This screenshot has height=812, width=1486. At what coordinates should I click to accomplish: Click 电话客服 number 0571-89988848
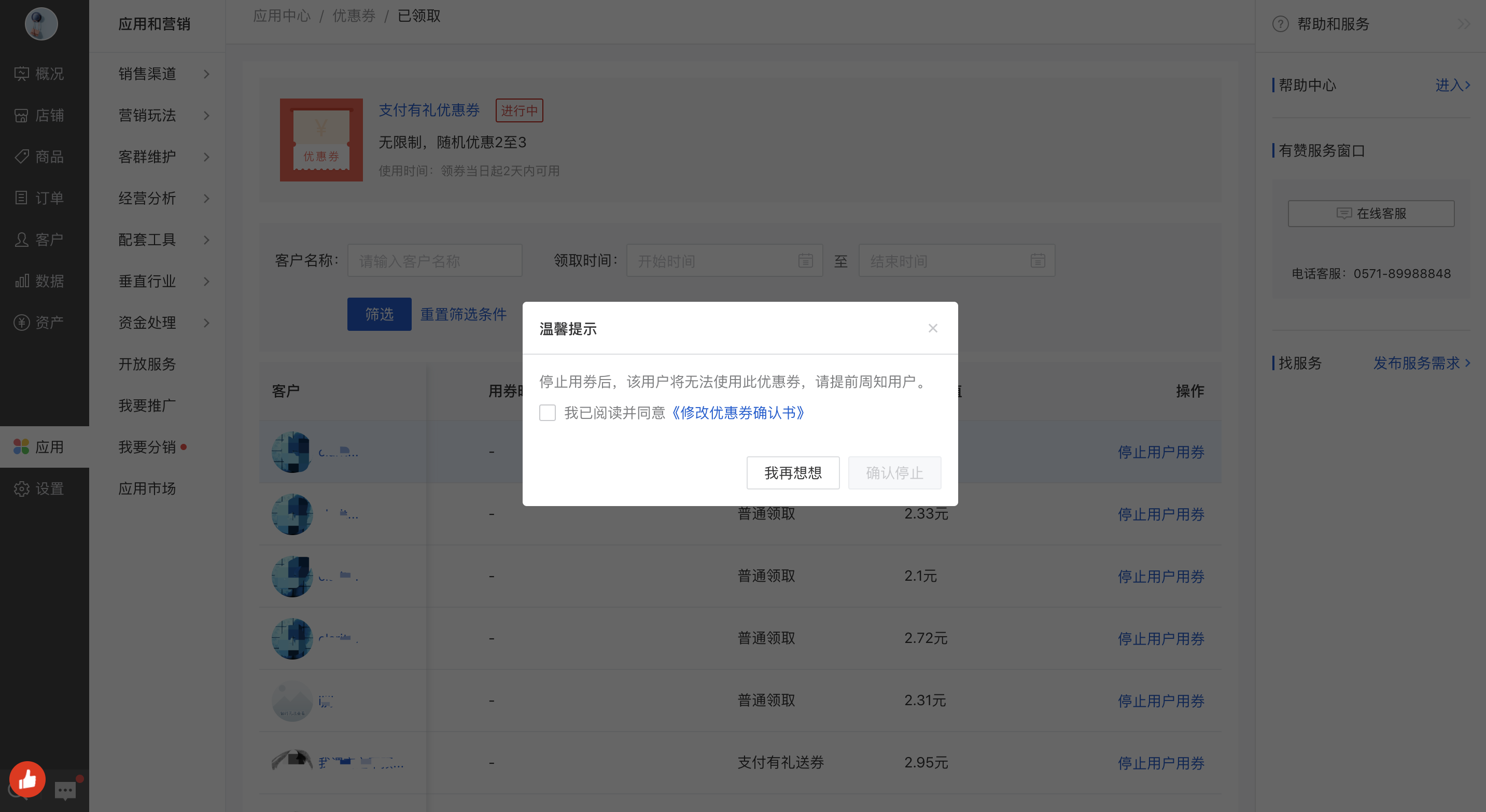pyautogui.click(x=1402, y=273)
